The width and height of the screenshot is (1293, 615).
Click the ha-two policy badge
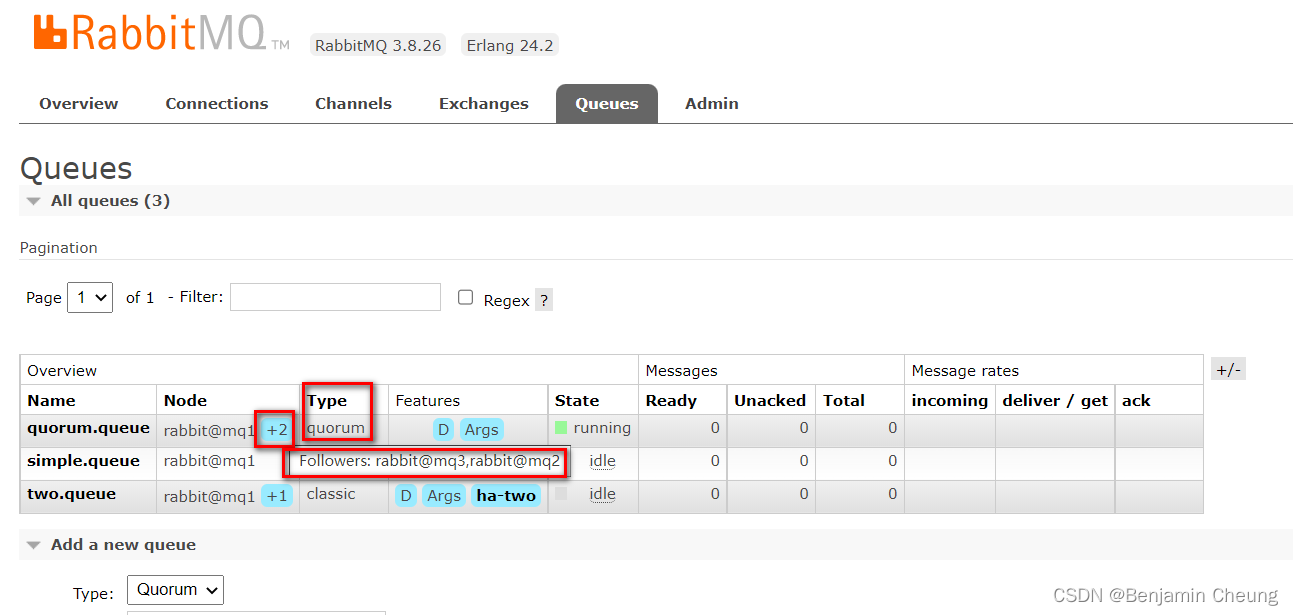point(506,496)
